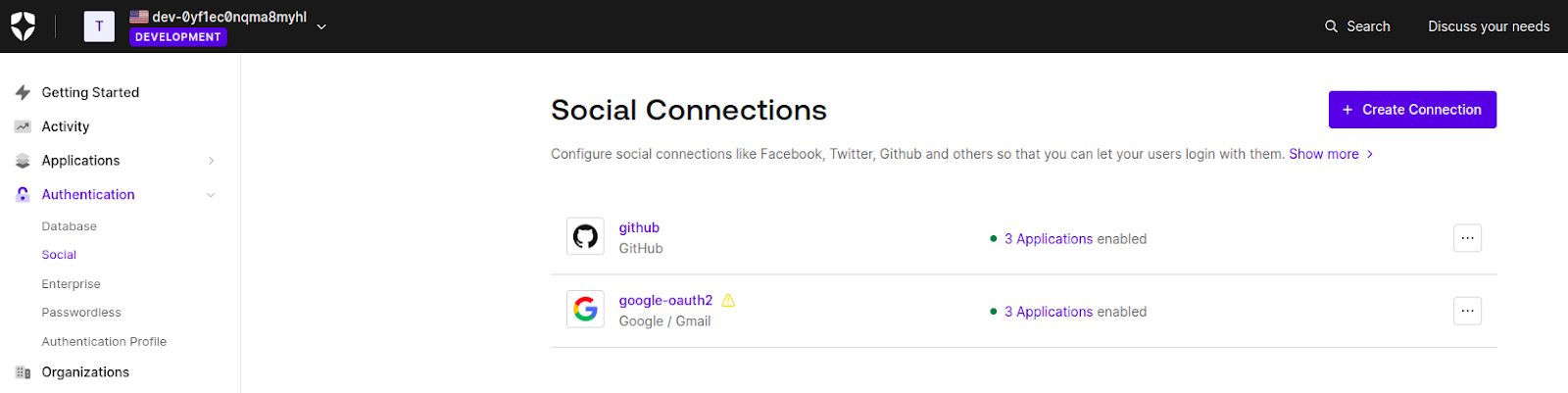Open the google-oauth2 connection options menu
The image size is (1568, 393).
pos(1467,311)
